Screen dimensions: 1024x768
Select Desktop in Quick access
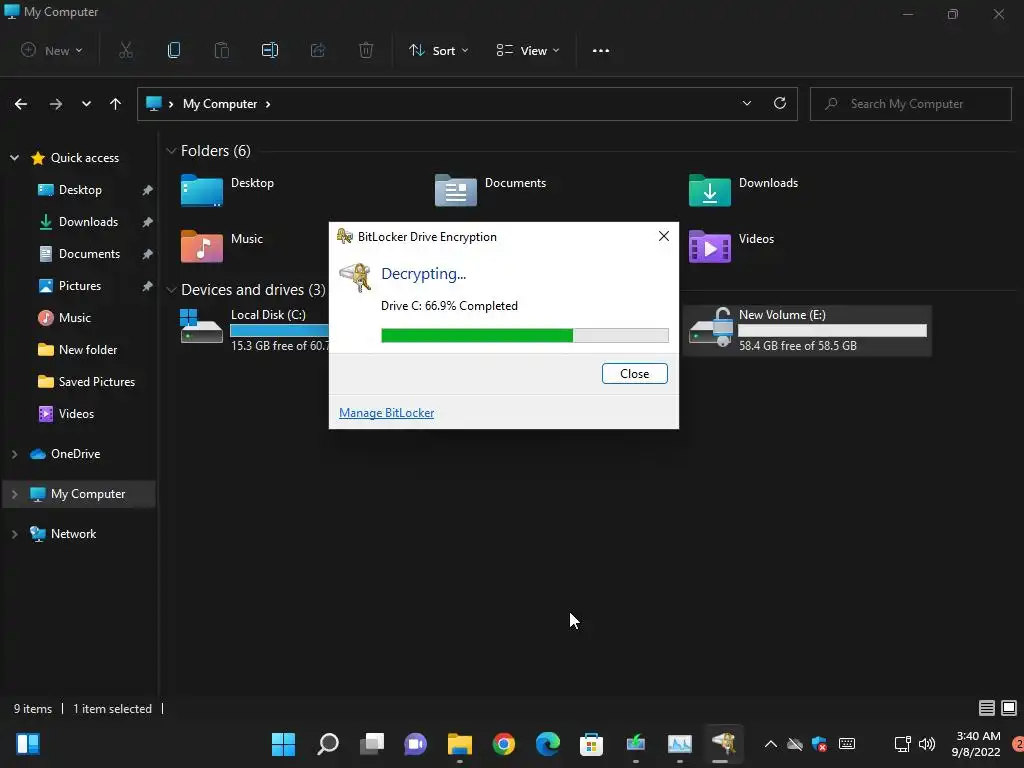click(x=80, y=190)
